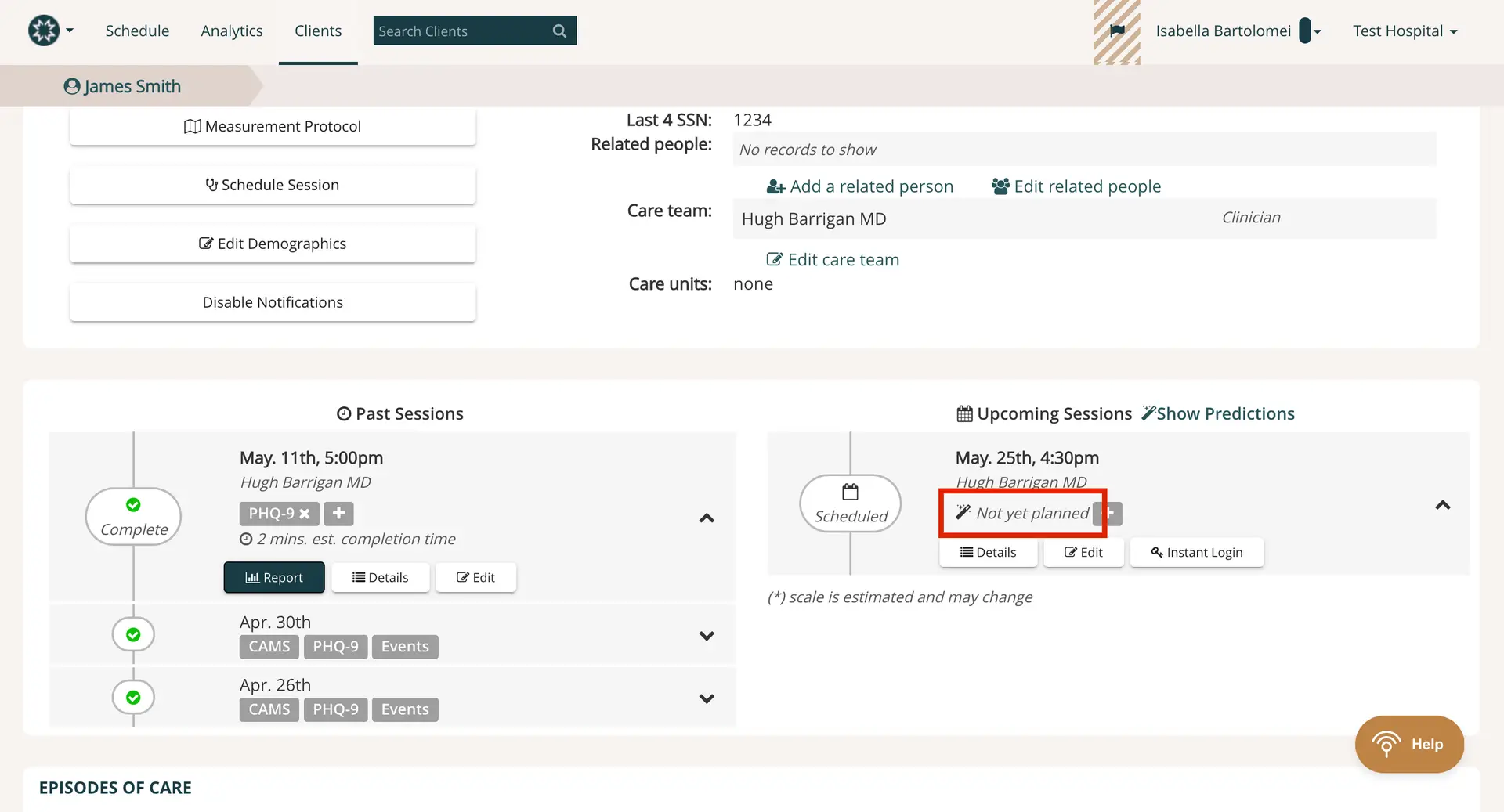The height and width of the screenshot is (812, 1504).
Task: Open the Report for May 11th session
Action: (273, 577)
